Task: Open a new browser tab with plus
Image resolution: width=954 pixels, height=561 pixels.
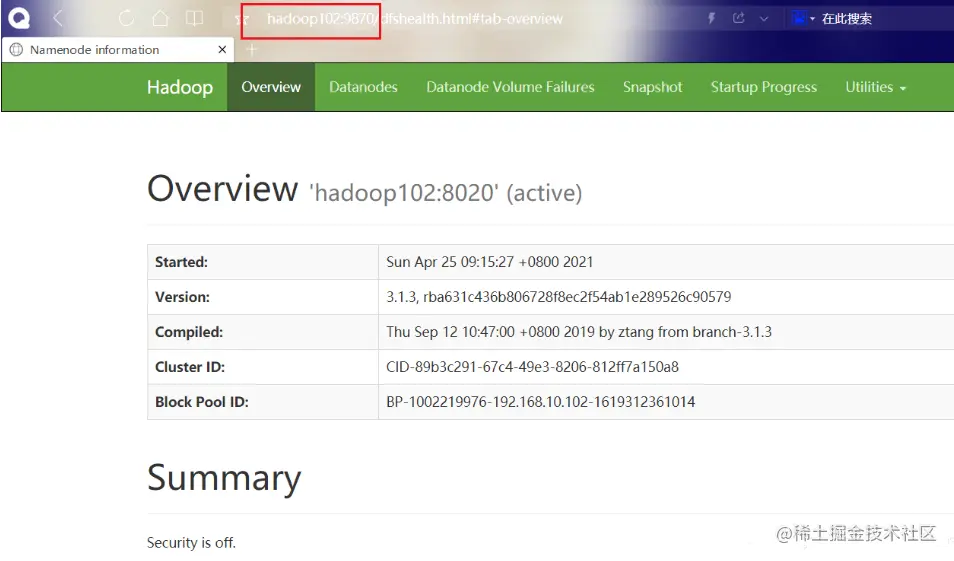Action: tap(252, 50)
